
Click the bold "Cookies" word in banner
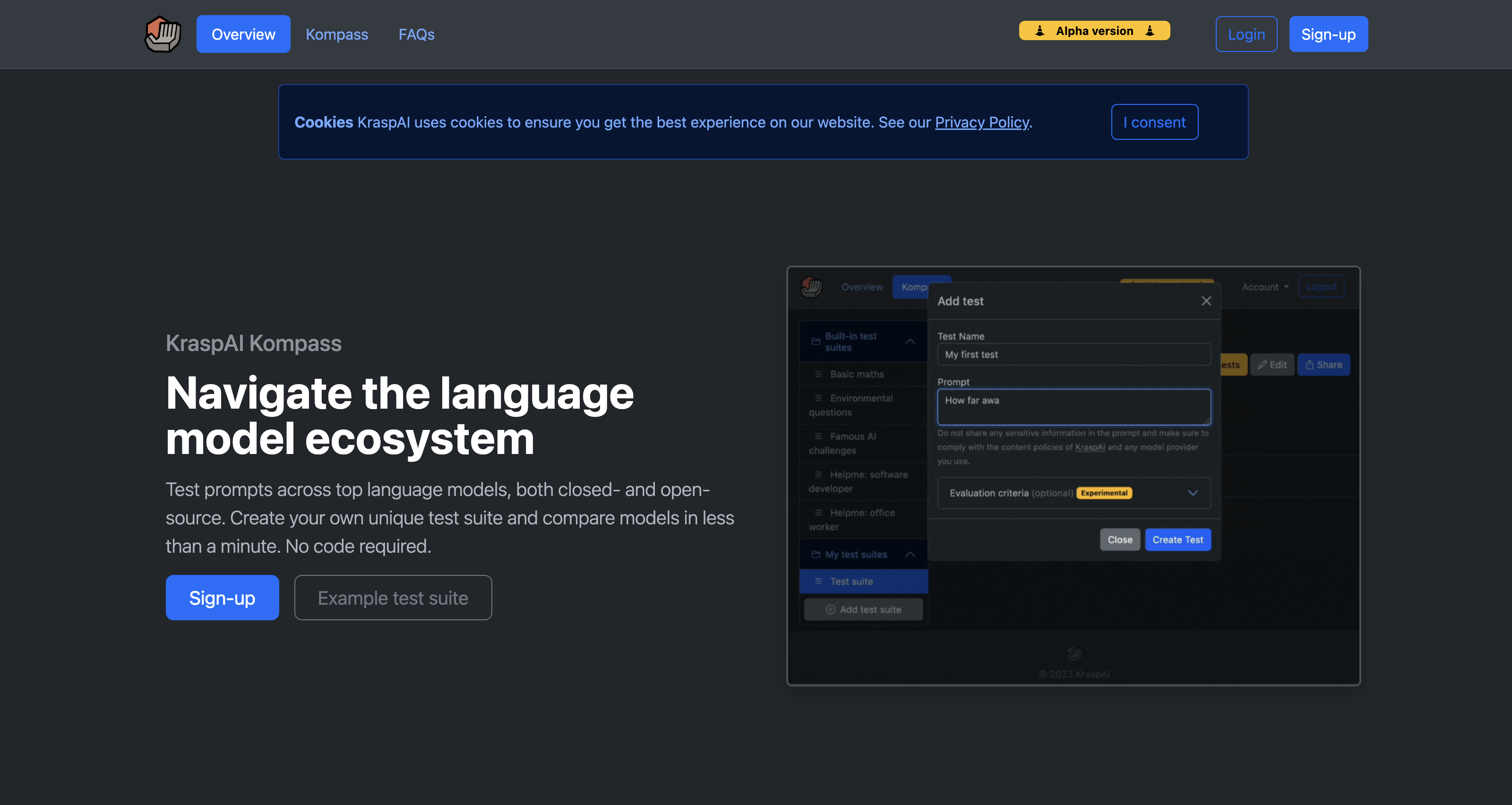(x=323, y=122)
